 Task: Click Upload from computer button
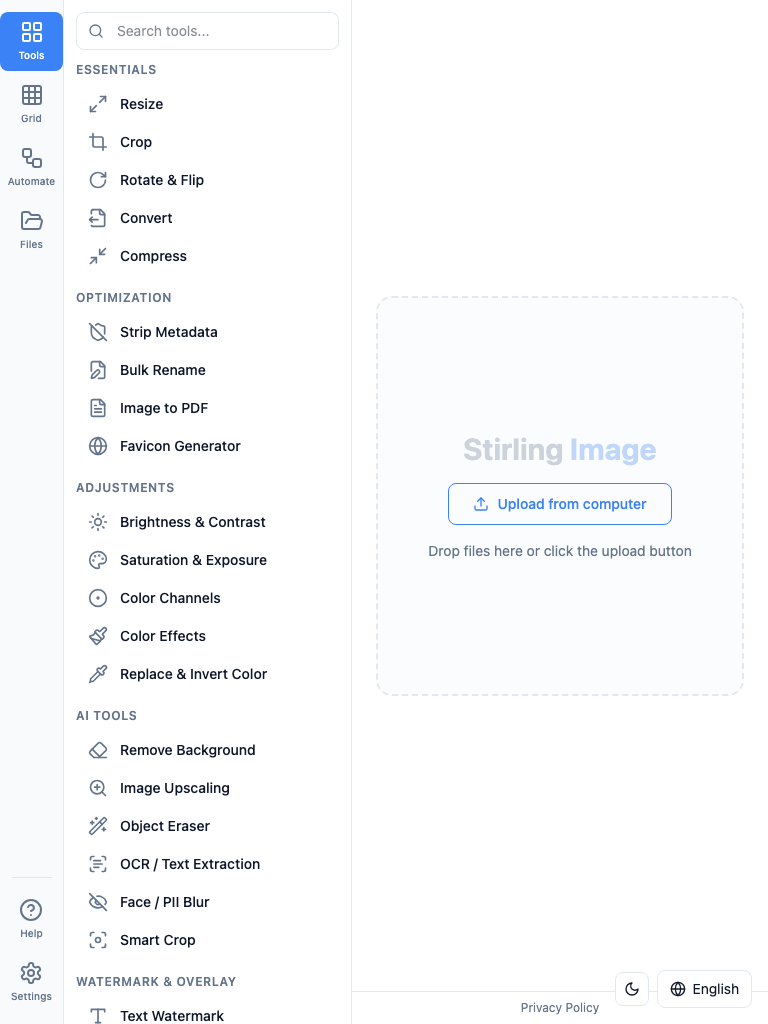coord(560,504)
